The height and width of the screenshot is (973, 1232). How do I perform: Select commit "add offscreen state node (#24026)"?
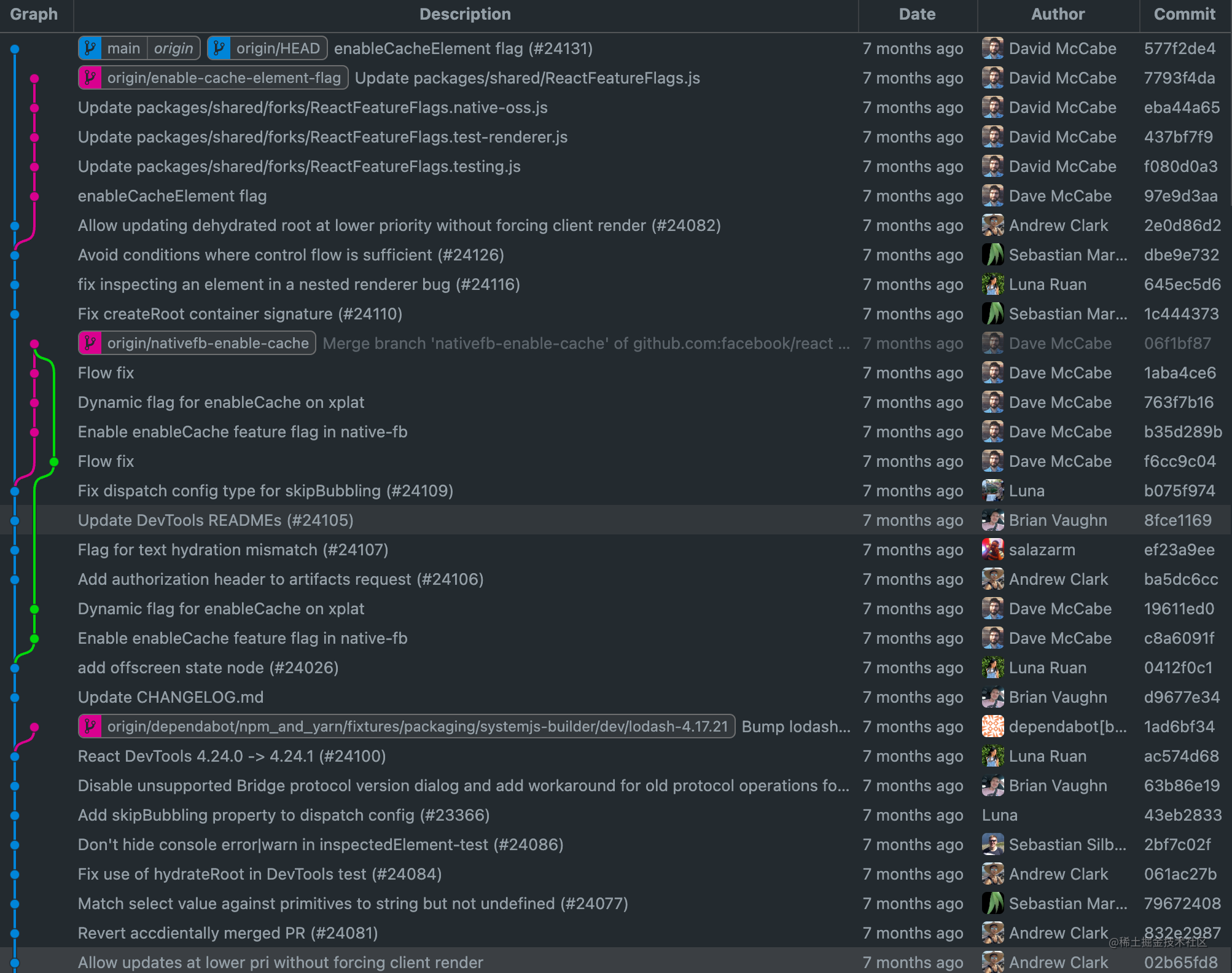pyautogui.click(x=208, y=668)
